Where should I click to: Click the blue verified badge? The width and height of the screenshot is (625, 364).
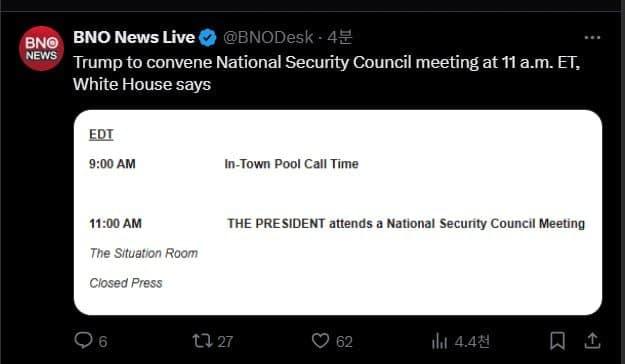coord(208,38)
